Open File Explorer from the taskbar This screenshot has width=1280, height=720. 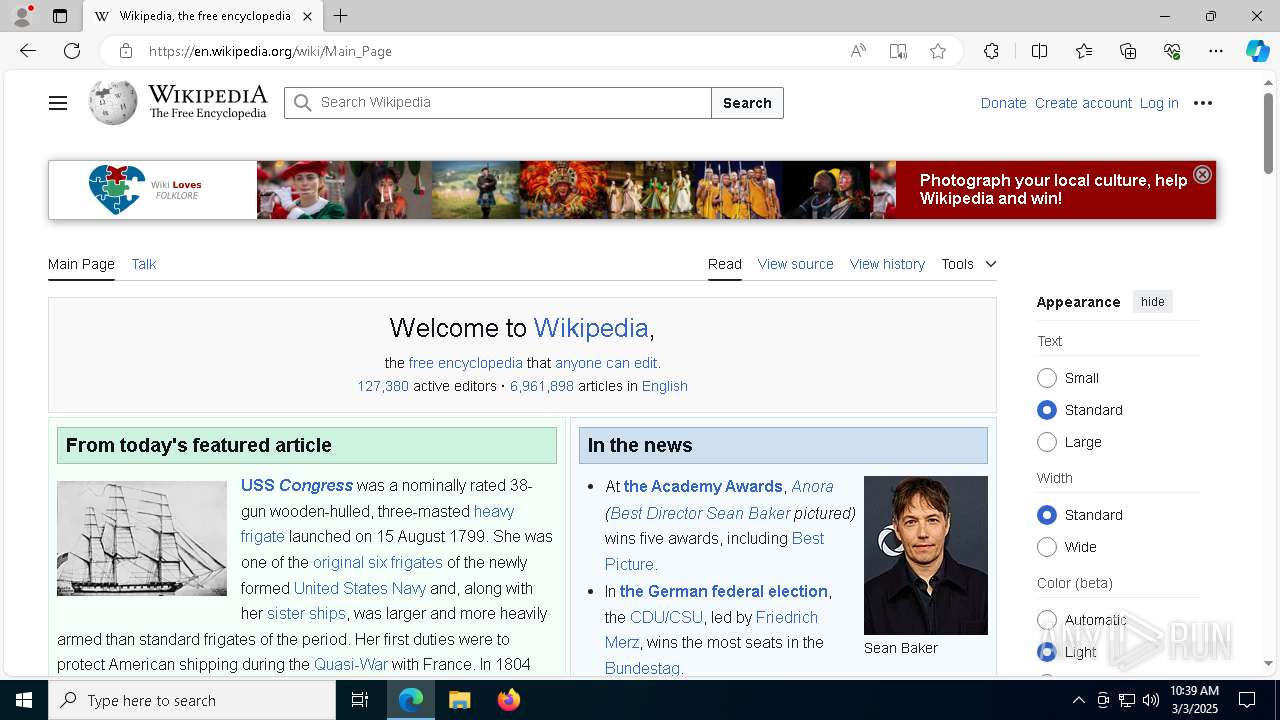[x=460, y=700]
